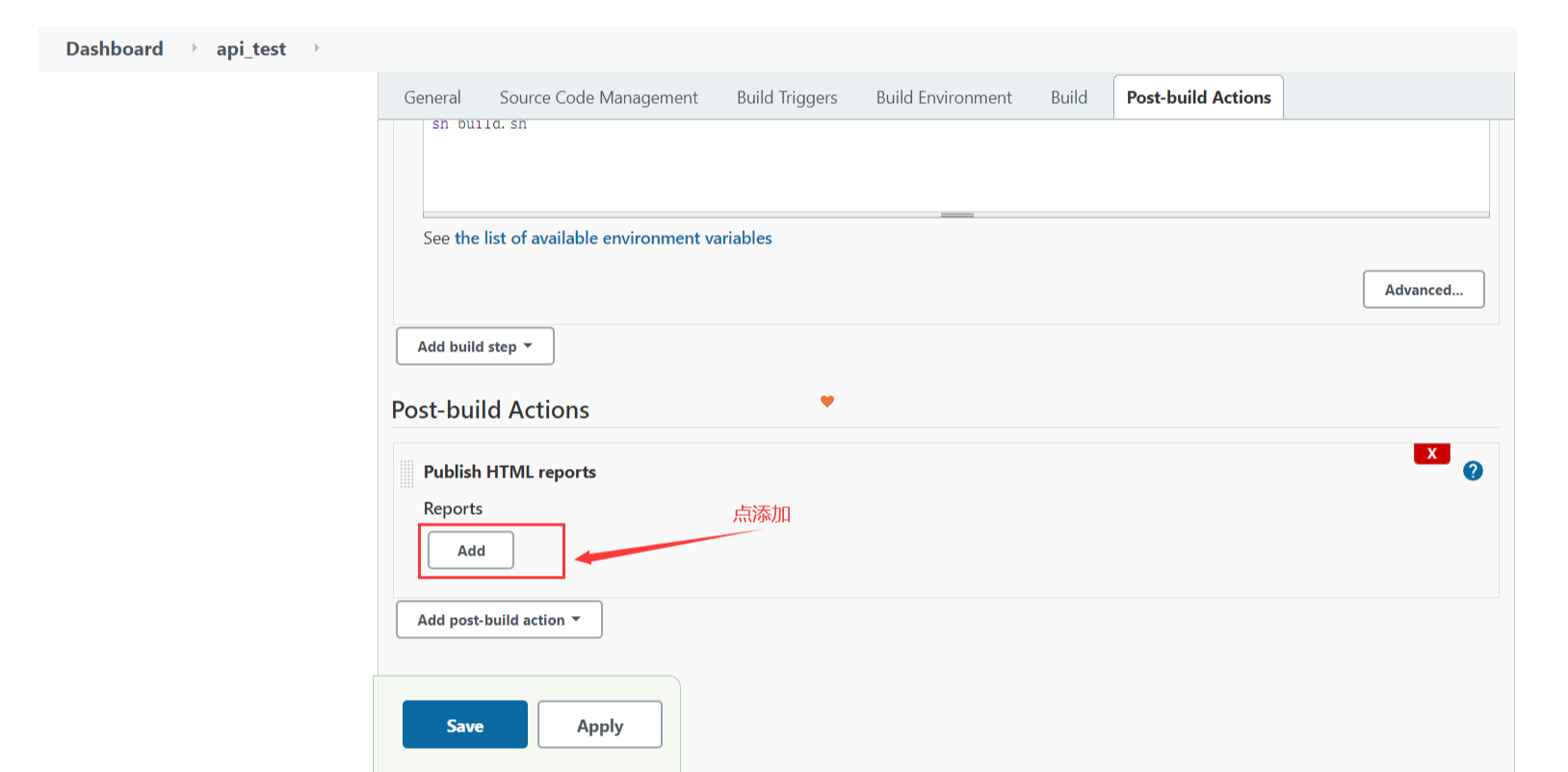
Task: Go to the Build Triggers tab
Action: (x=787, y=97)
